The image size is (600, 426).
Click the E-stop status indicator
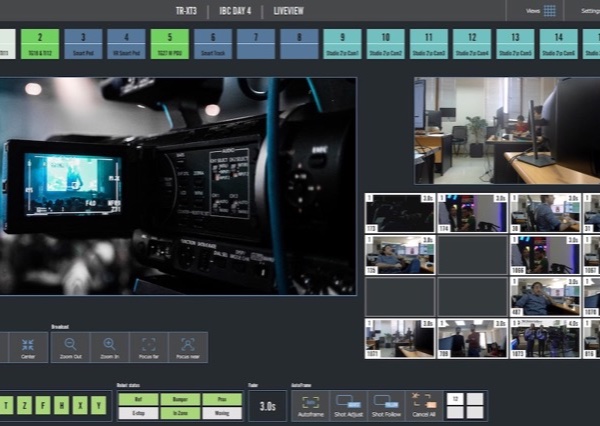click(x=139, y=413)
